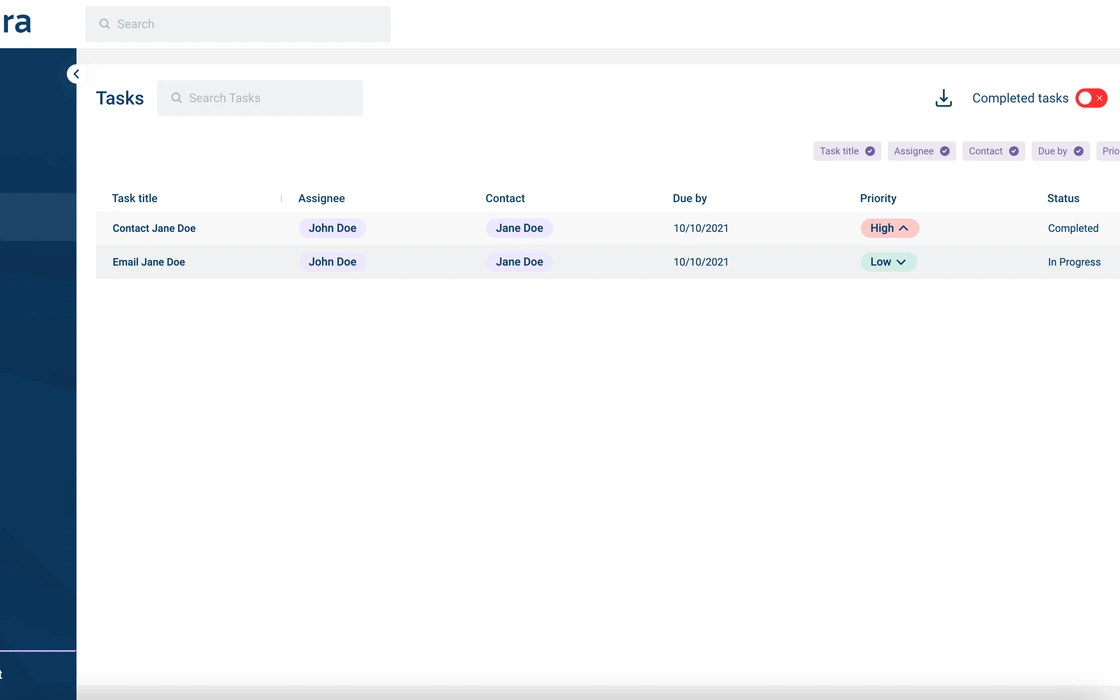Toggle the Assignee column chip
This screenshot has width=1120, height=700.
coord(921,151)
